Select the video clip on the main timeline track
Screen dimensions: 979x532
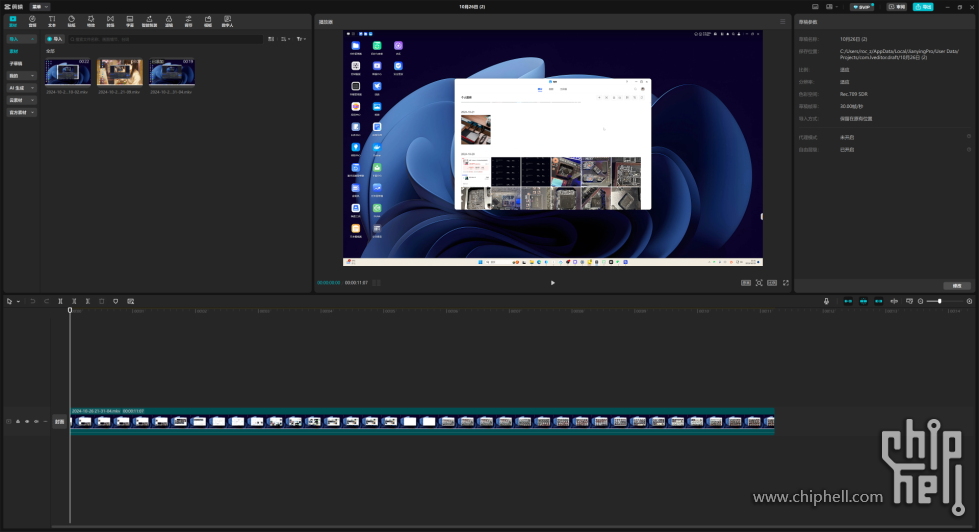click(x=422, y=421)
